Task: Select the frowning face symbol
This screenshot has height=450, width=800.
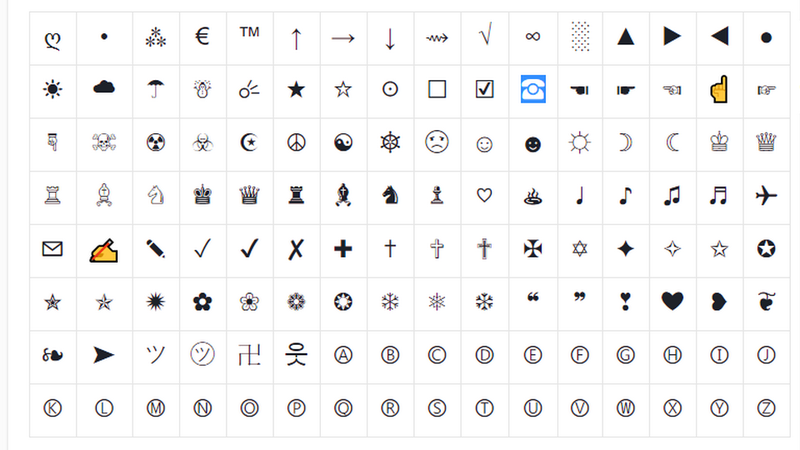Action: (x=437, y=142)
